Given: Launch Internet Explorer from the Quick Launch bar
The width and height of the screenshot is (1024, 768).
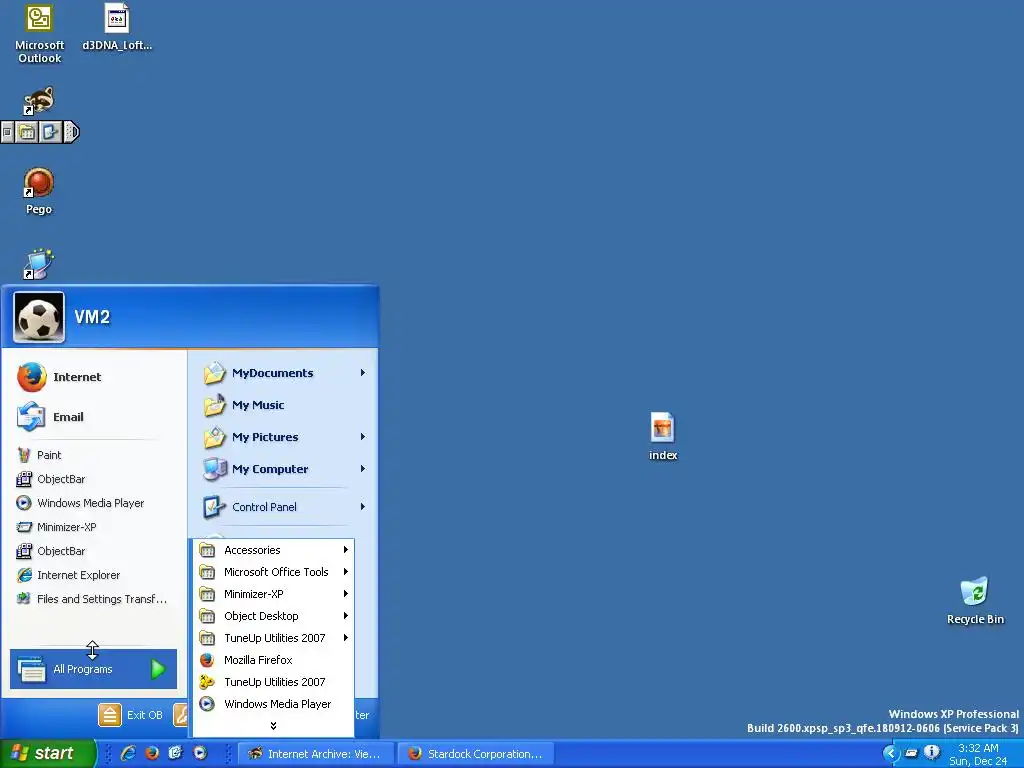Looking at the screenshot, I should (x=128, y=753).
